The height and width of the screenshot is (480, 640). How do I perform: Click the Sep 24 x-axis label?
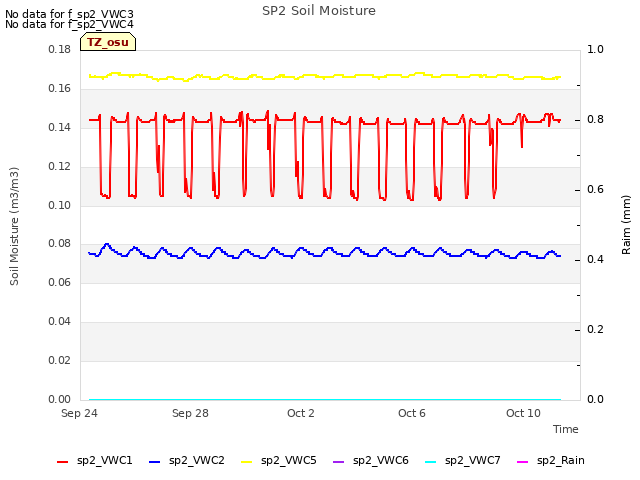tap(79, 413)
